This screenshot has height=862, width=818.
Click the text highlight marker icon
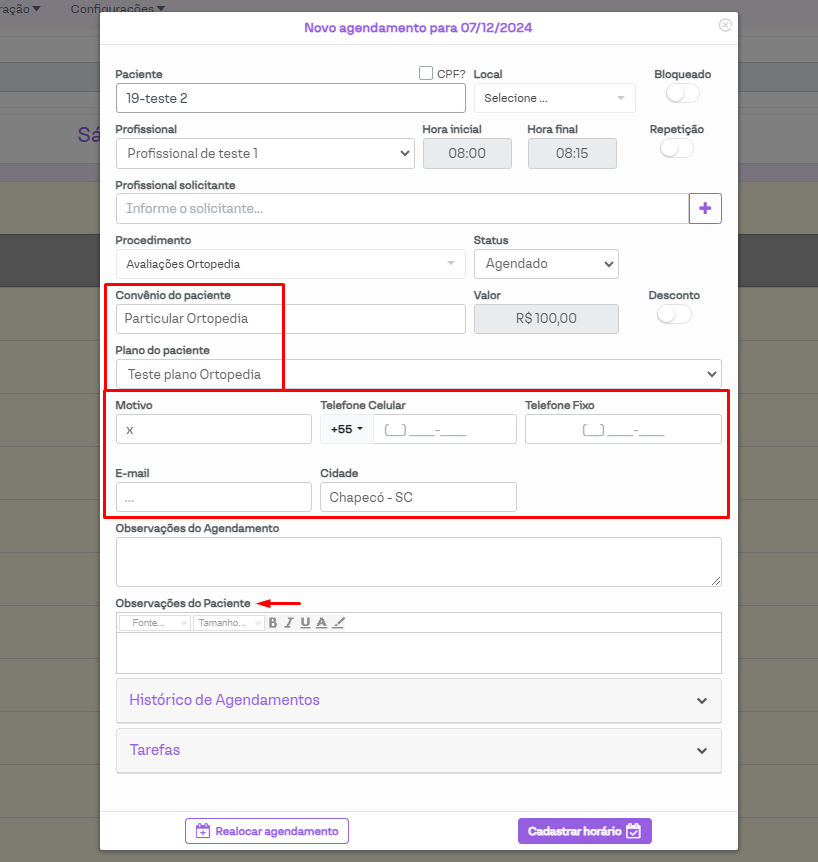click(x=338, y=623)
